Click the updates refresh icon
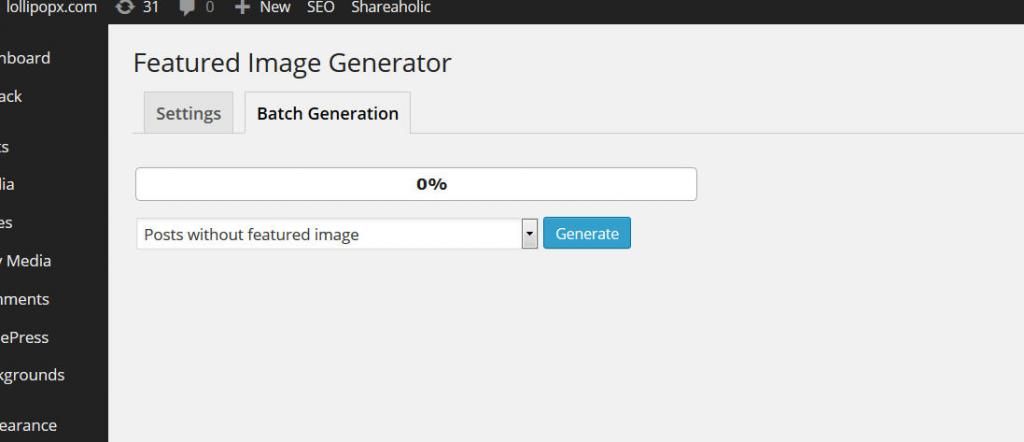Viewport: 1024px width, 442px height. [x=125, y=8]
